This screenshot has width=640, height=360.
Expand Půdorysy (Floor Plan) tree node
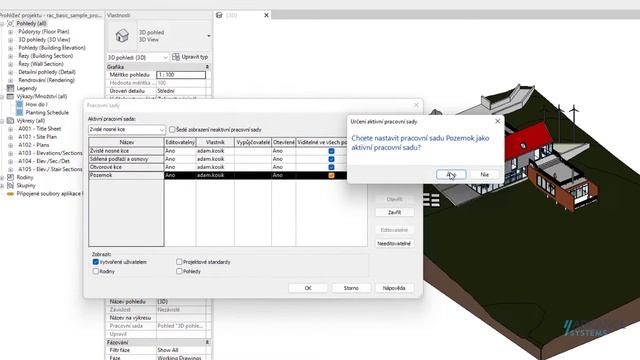click(x=11, y=31)
